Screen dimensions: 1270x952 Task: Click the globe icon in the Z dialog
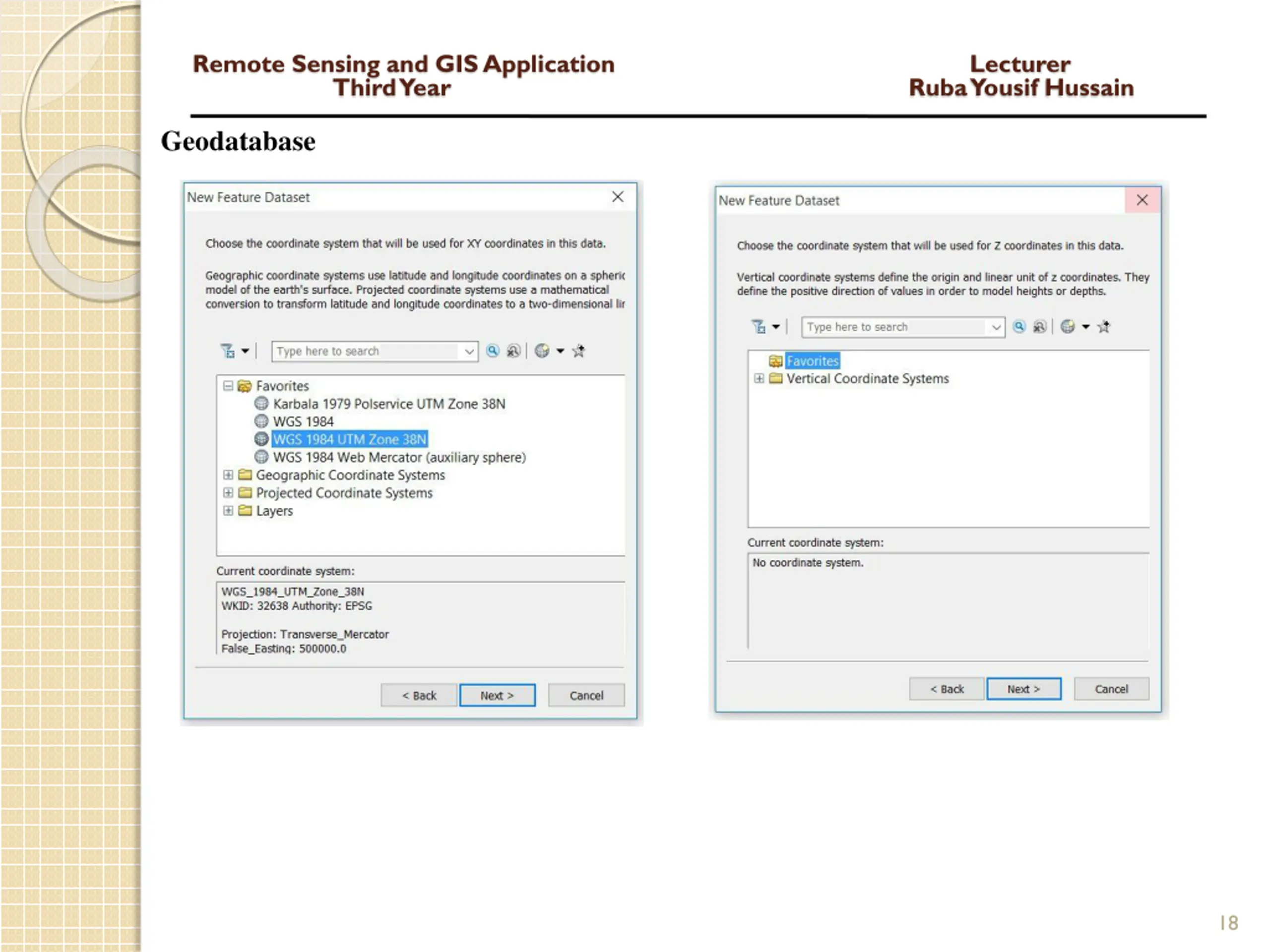1067,327
